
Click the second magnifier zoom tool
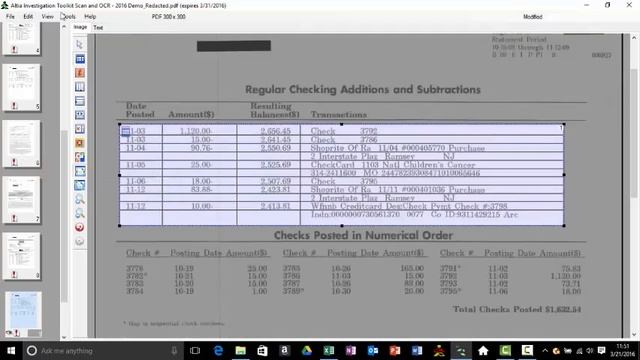point(80,213)
